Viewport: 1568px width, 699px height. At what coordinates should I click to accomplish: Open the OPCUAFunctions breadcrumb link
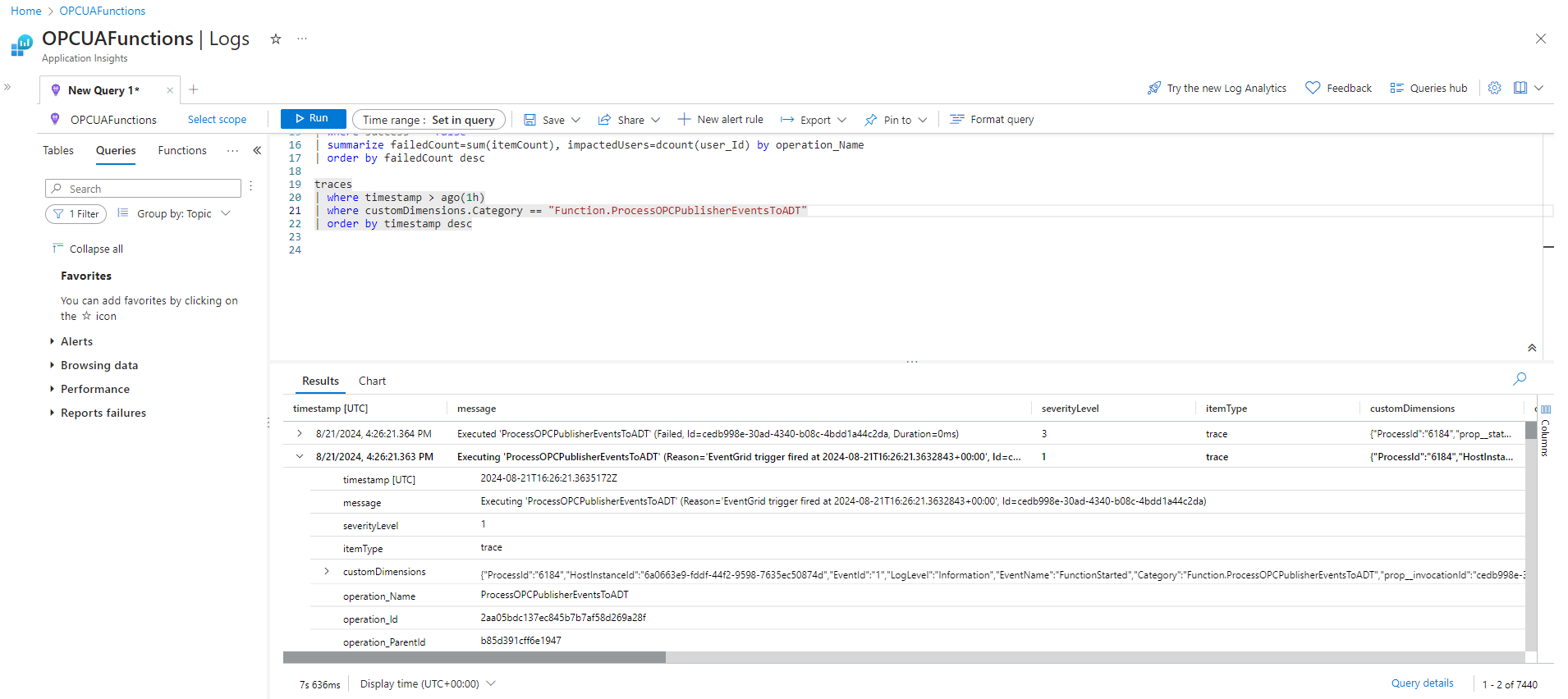point(102,11)
